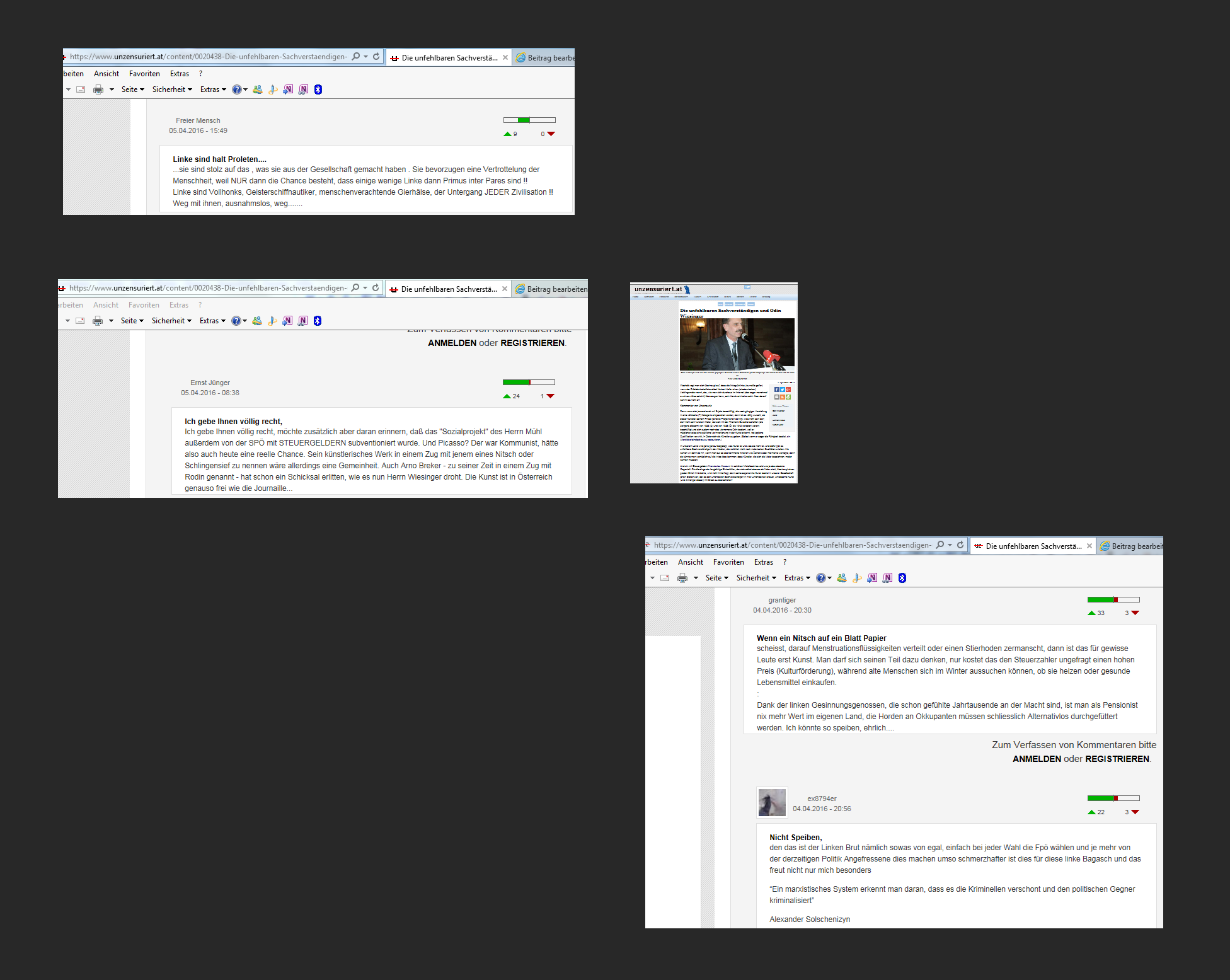
Task: Click refresh icon in grantiger window address bar
Action: tap(960, 545)
